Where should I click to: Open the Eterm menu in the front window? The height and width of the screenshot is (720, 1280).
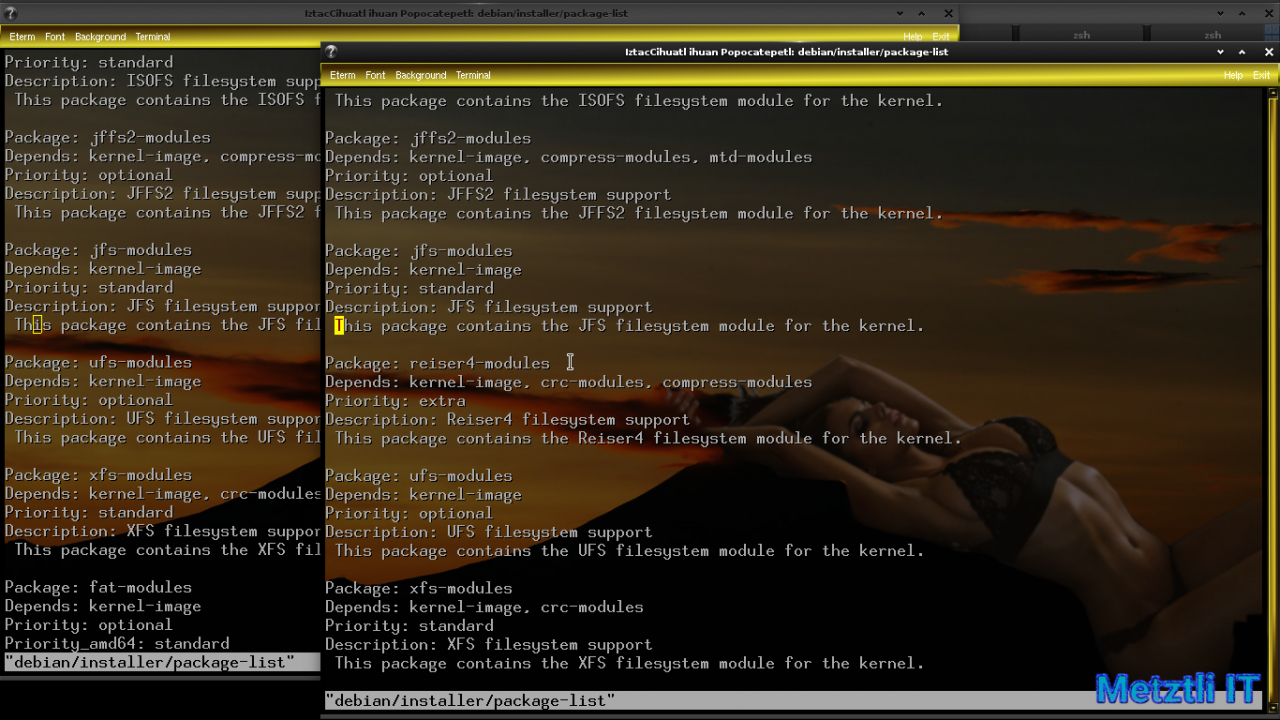(x=343, y=75)
